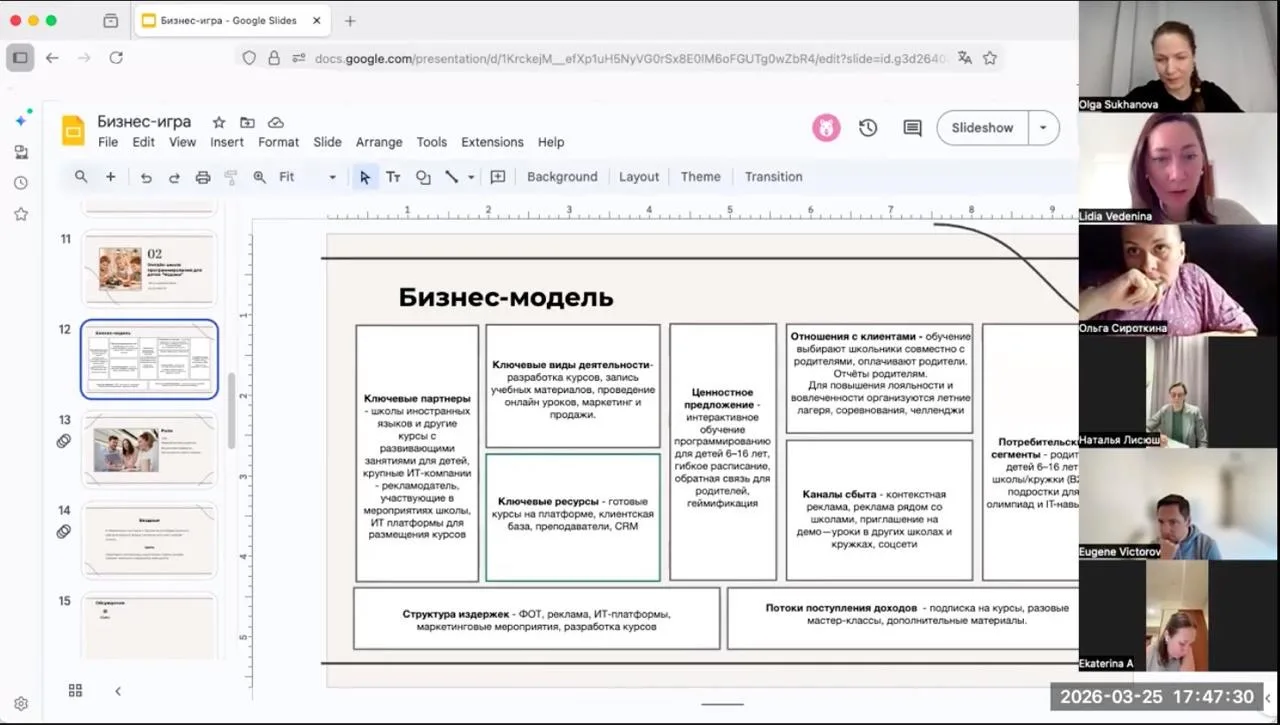Click the zoom magnifier tool
Viewport: 1280px width, 725px height.
(260, 177)
